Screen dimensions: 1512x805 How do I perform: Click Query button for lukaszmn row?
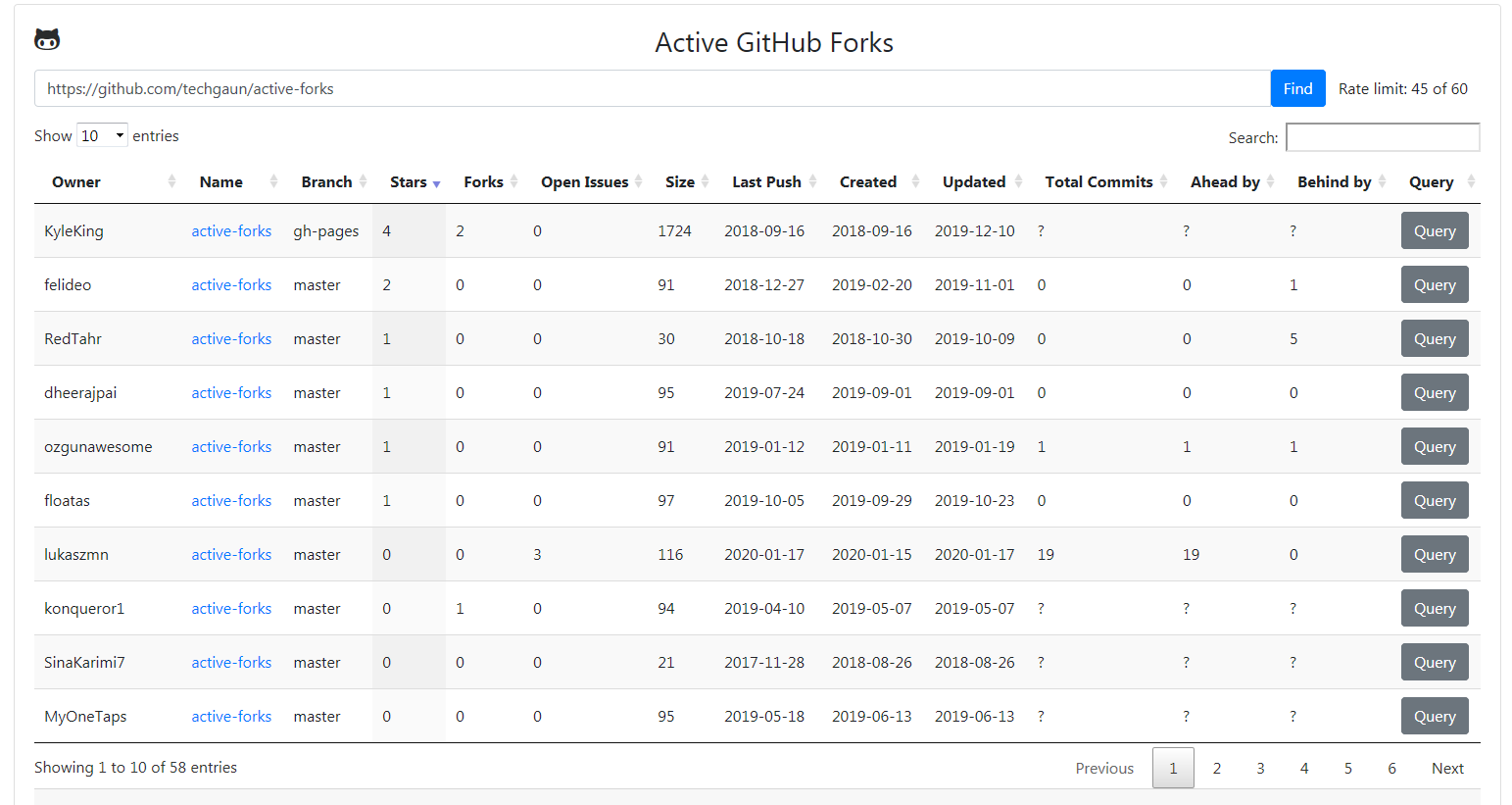click(x=1435, y=554)
